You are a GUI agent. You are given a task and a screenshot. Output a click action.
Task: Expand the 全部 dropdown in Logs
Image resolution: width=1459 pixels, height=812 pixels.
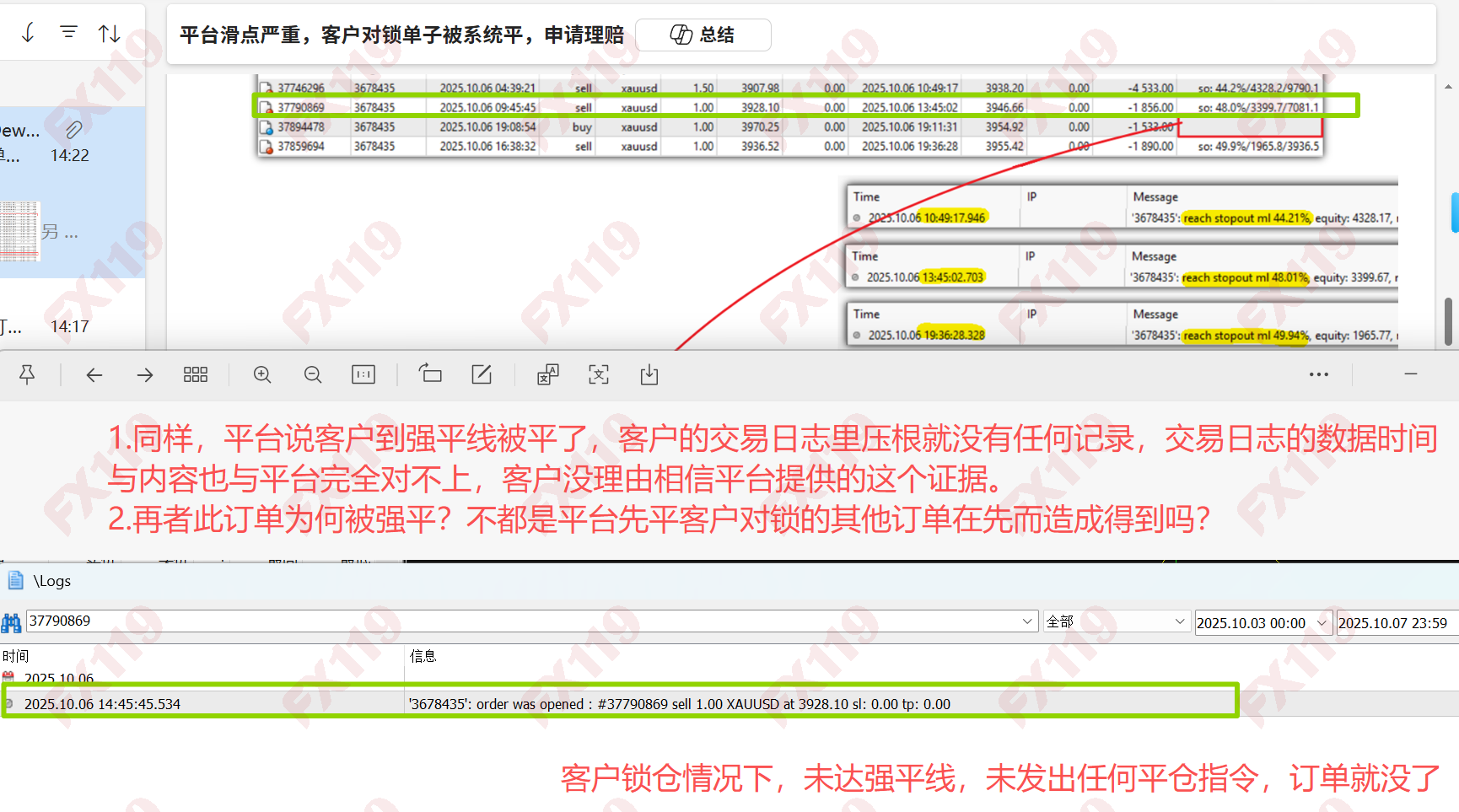(1180, 621)
